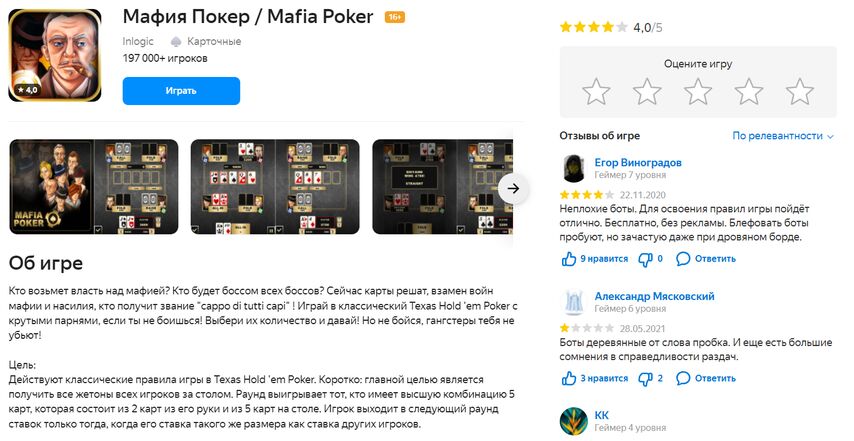Click the reply bubble on Александр Мясковский's review
Viewport: 854px width, 441px height.
(x=683, y=378)
